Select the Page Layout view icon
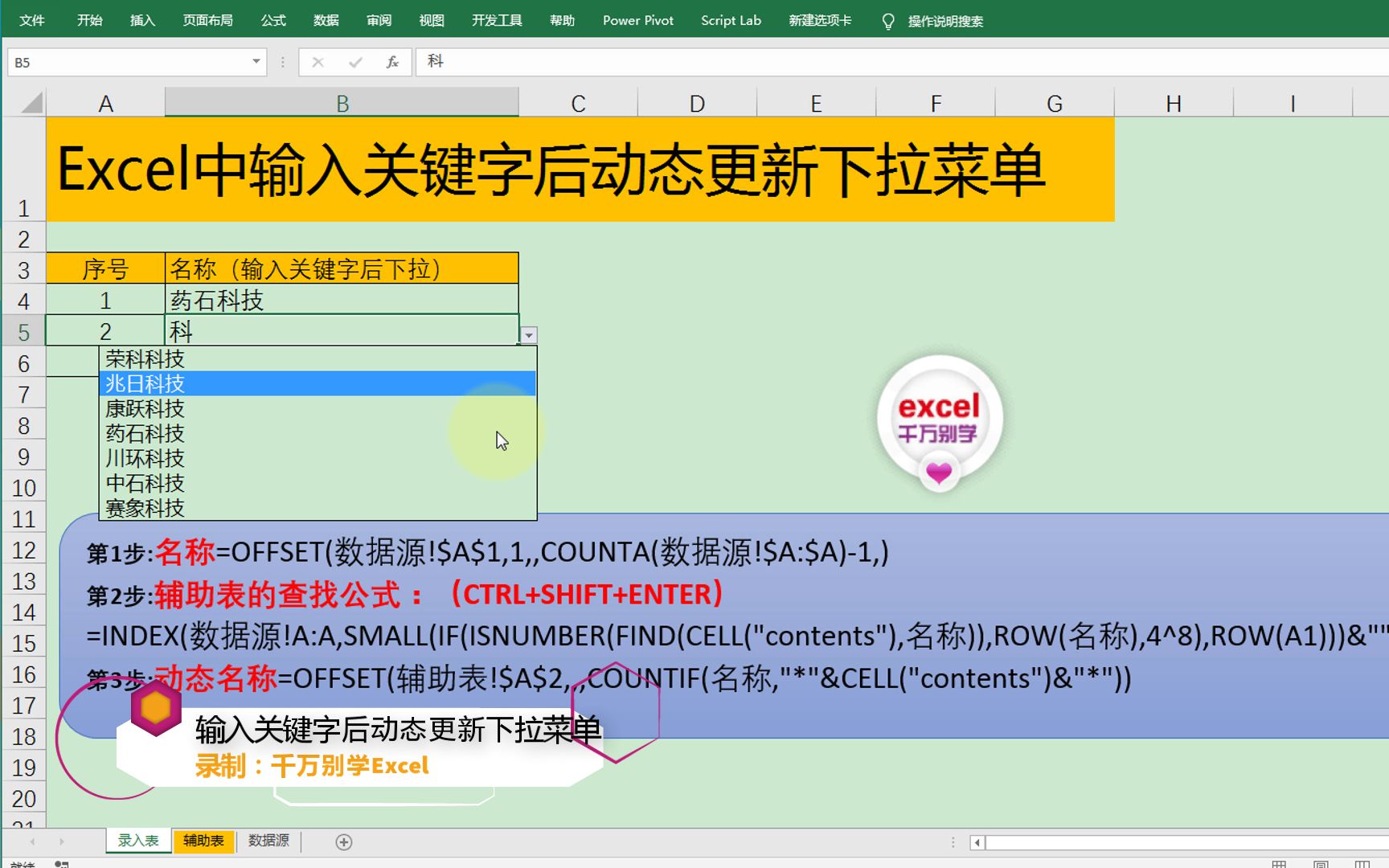The image size is (1389, 868). pyautogui.click(x=1320, y=863)
